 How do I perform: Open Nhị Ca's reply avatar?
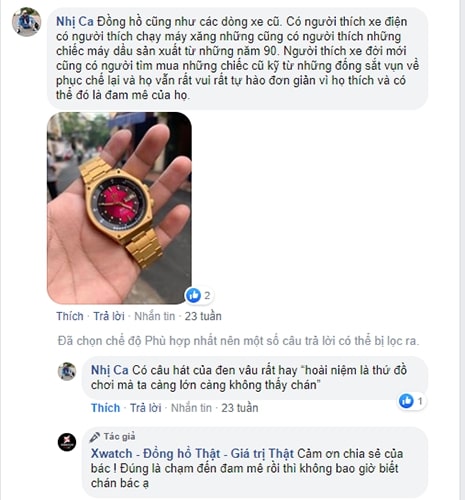(x=67, y=371)
